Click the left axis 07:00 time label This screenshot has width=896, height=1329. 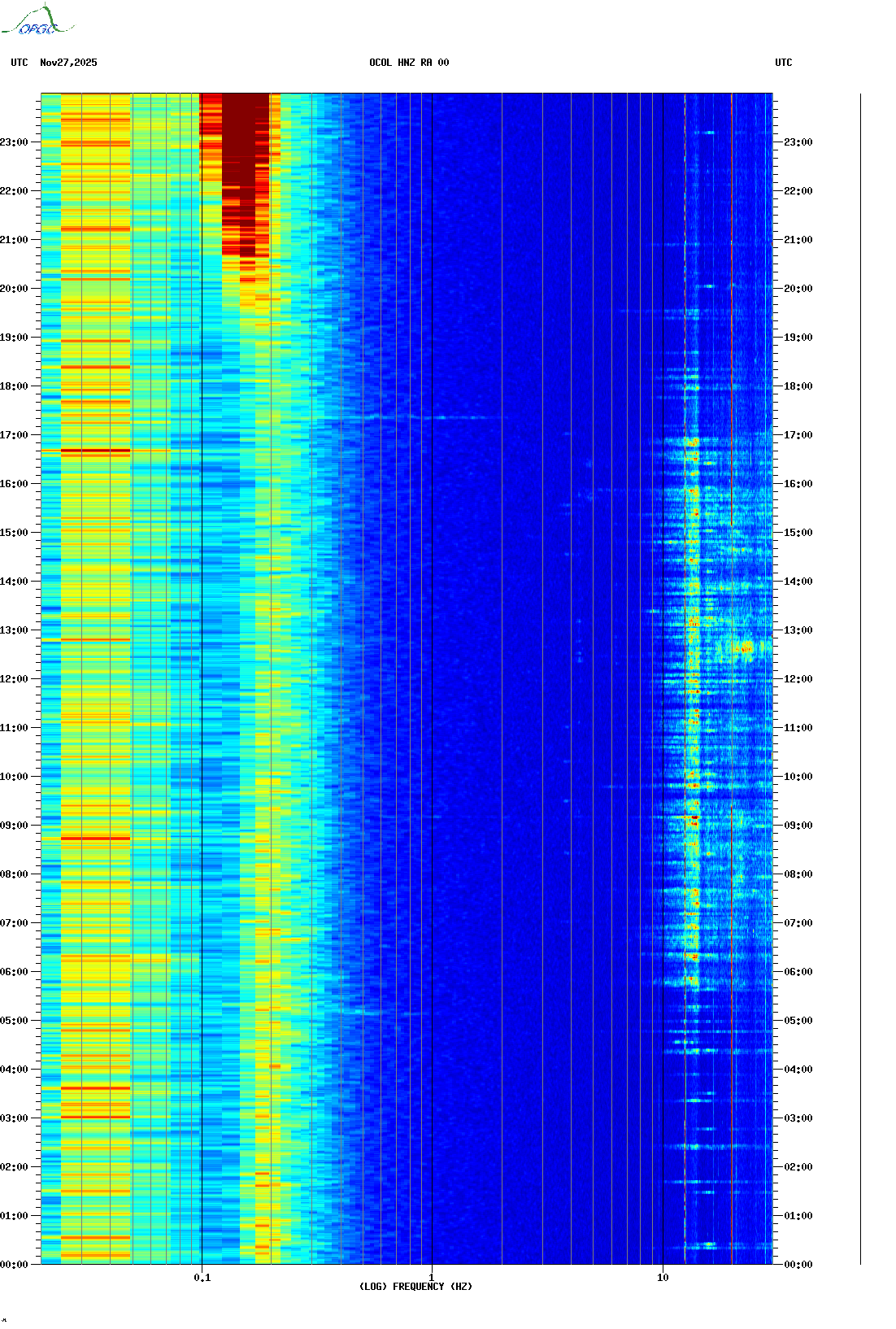point(14,923)
